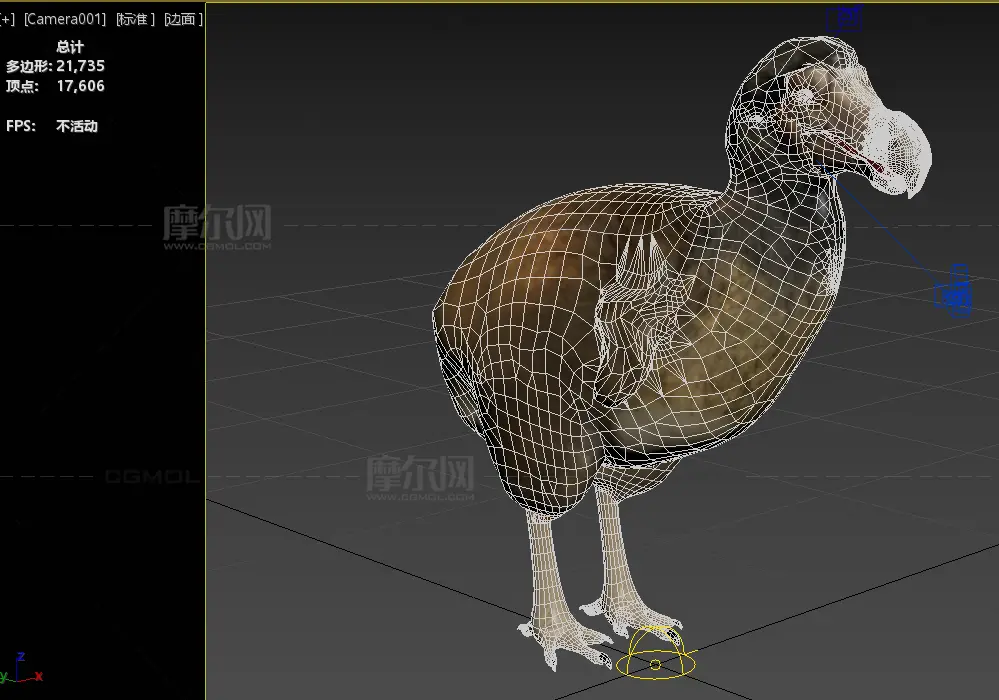Click the FPS 不活动 status text
Image resolution: width=999 pixels, height=700 pixels.
click(x=52, y=126)
